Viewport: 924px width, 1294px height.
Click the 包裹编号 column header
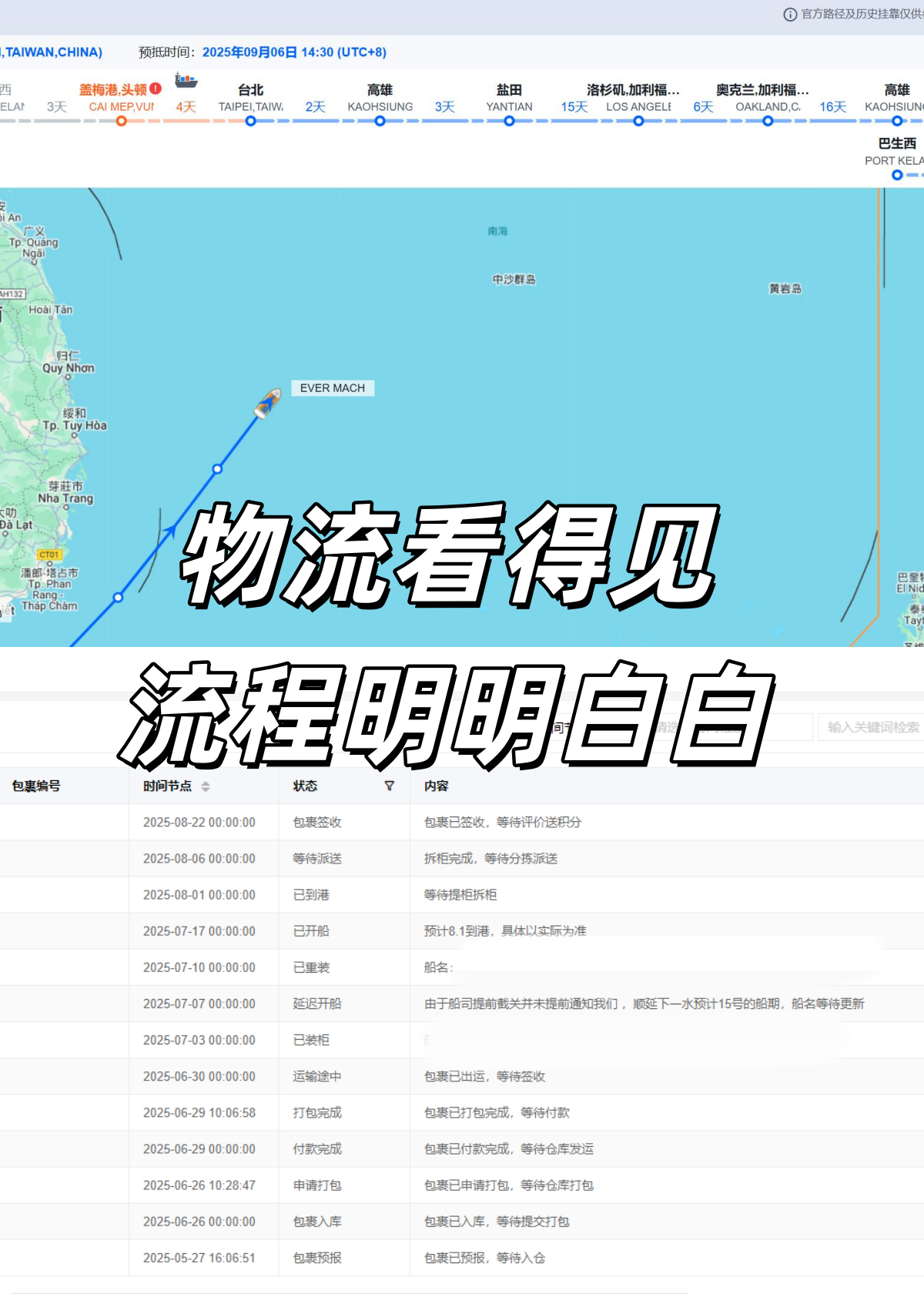(36, 786)
